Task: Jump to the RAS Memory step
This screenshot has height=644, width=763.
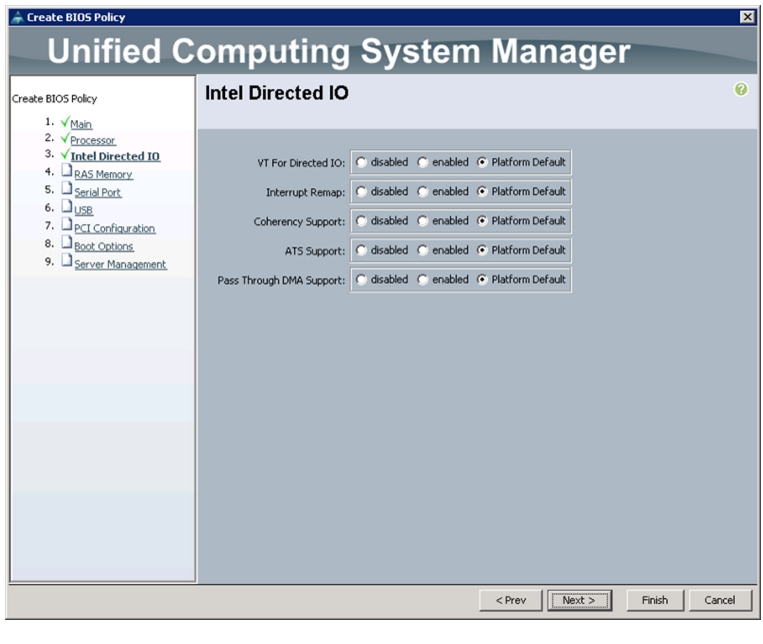Action: tap(103, 174)
